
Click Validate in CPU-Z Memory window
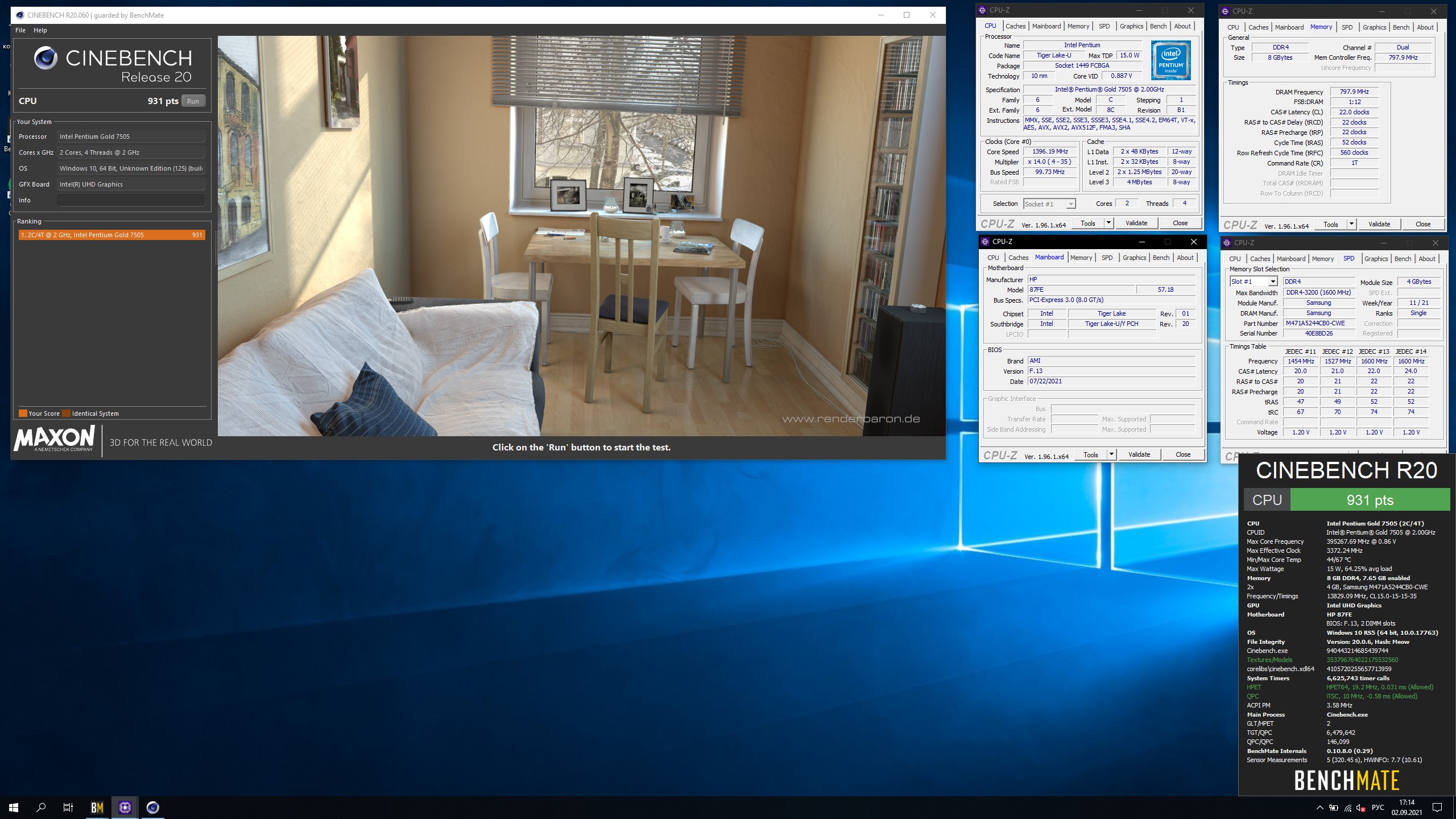[1379, 224]
